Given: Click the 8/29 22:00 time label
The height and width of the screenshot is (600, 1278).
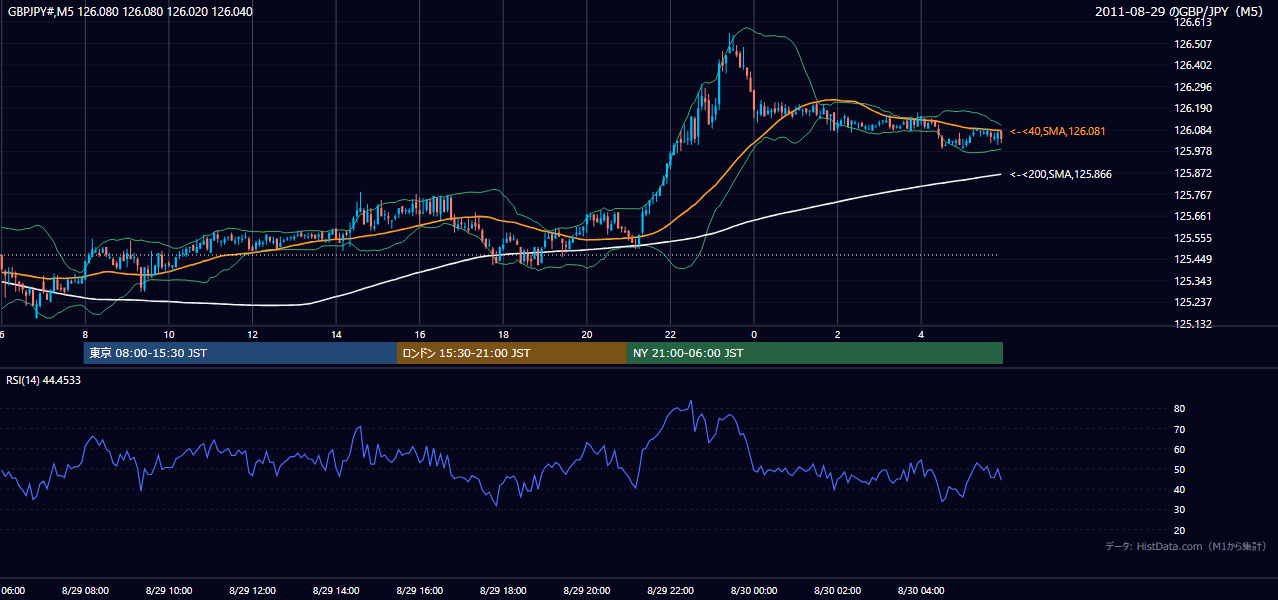Looking at the screenshot, I should [x=670, y=591].
